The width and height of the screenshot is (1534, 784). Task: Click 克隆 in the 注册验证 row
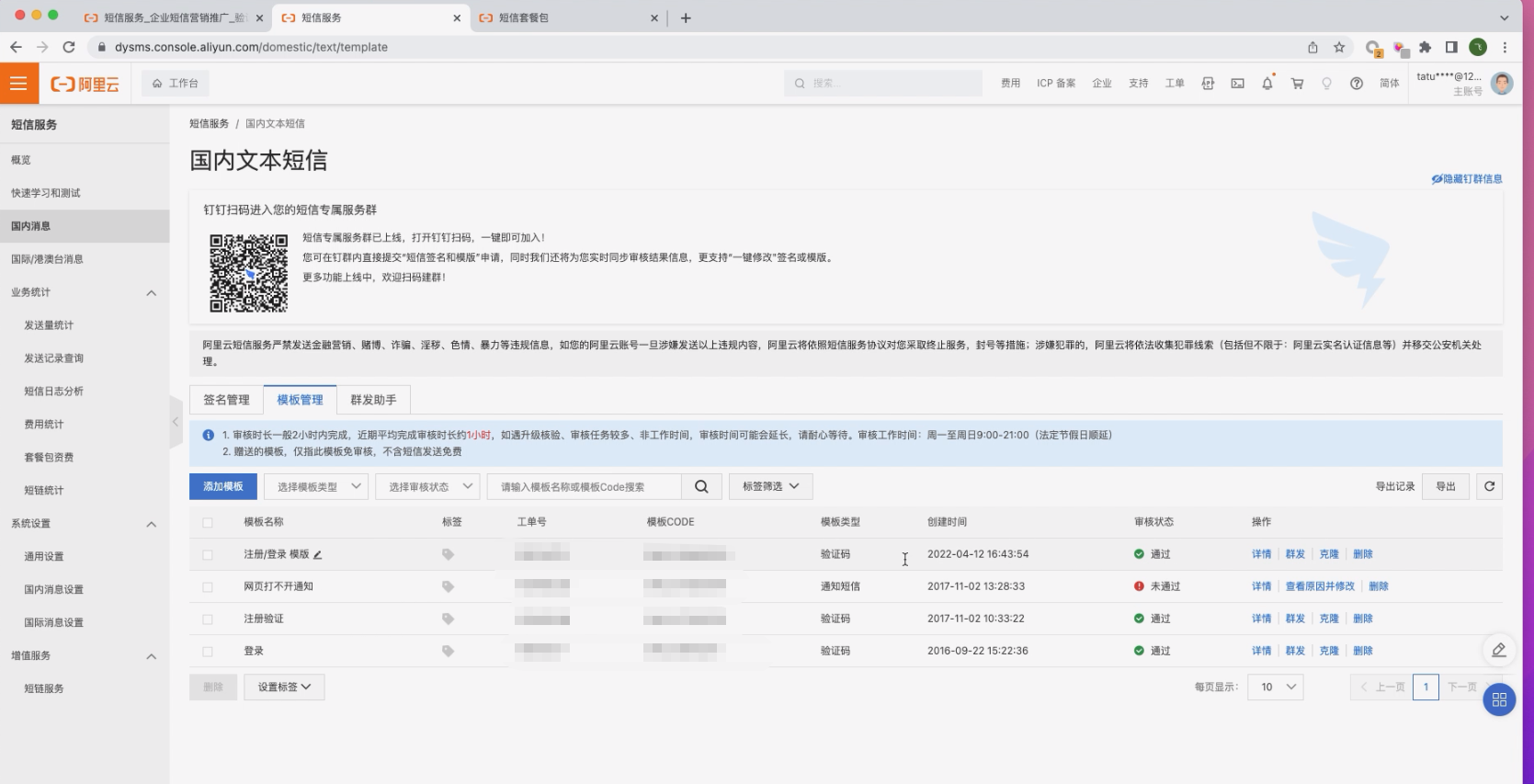[x=1329, y=619]
